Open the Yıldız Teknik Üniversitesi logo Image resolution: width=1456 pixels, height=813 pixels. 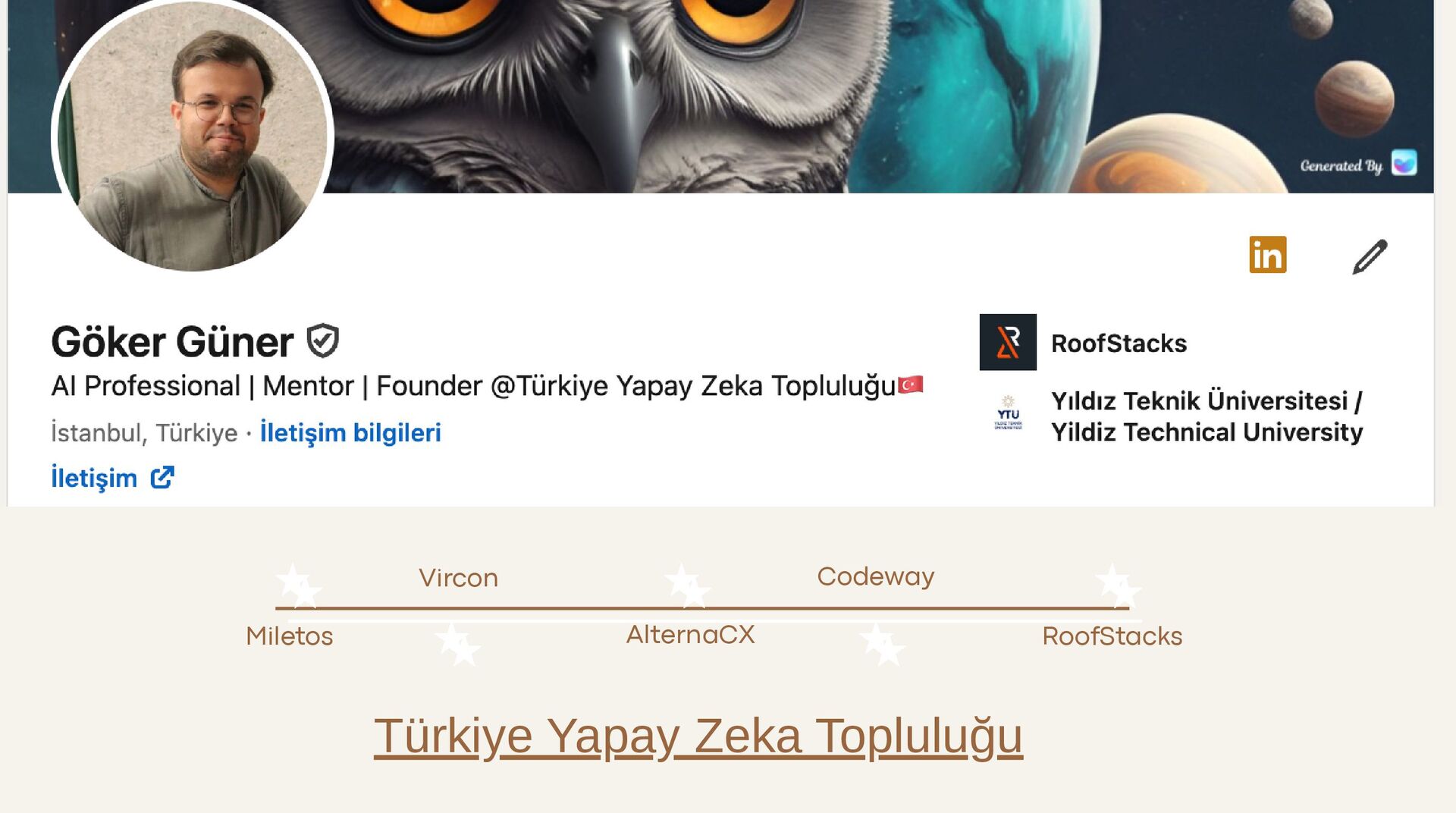point(1008,414)
